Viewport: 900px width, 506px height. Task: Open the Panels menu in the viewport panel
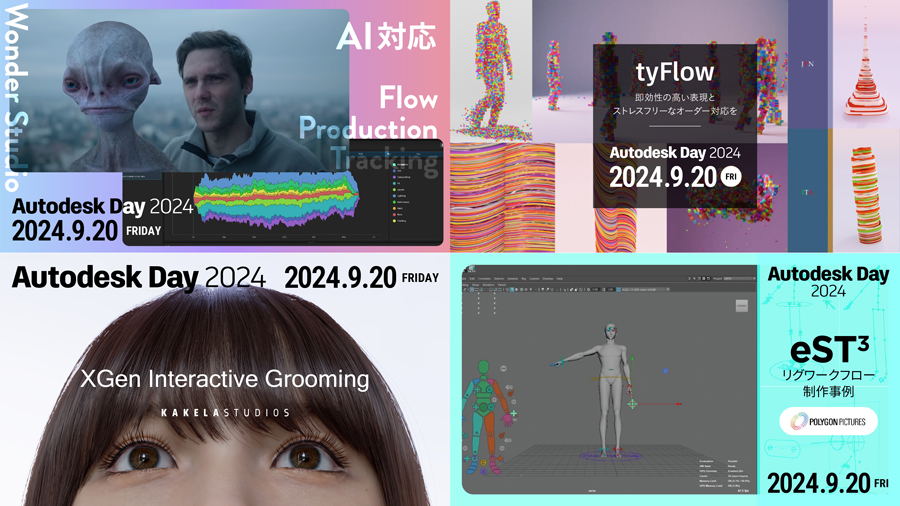pyautogui.click(x=502, y=285)
